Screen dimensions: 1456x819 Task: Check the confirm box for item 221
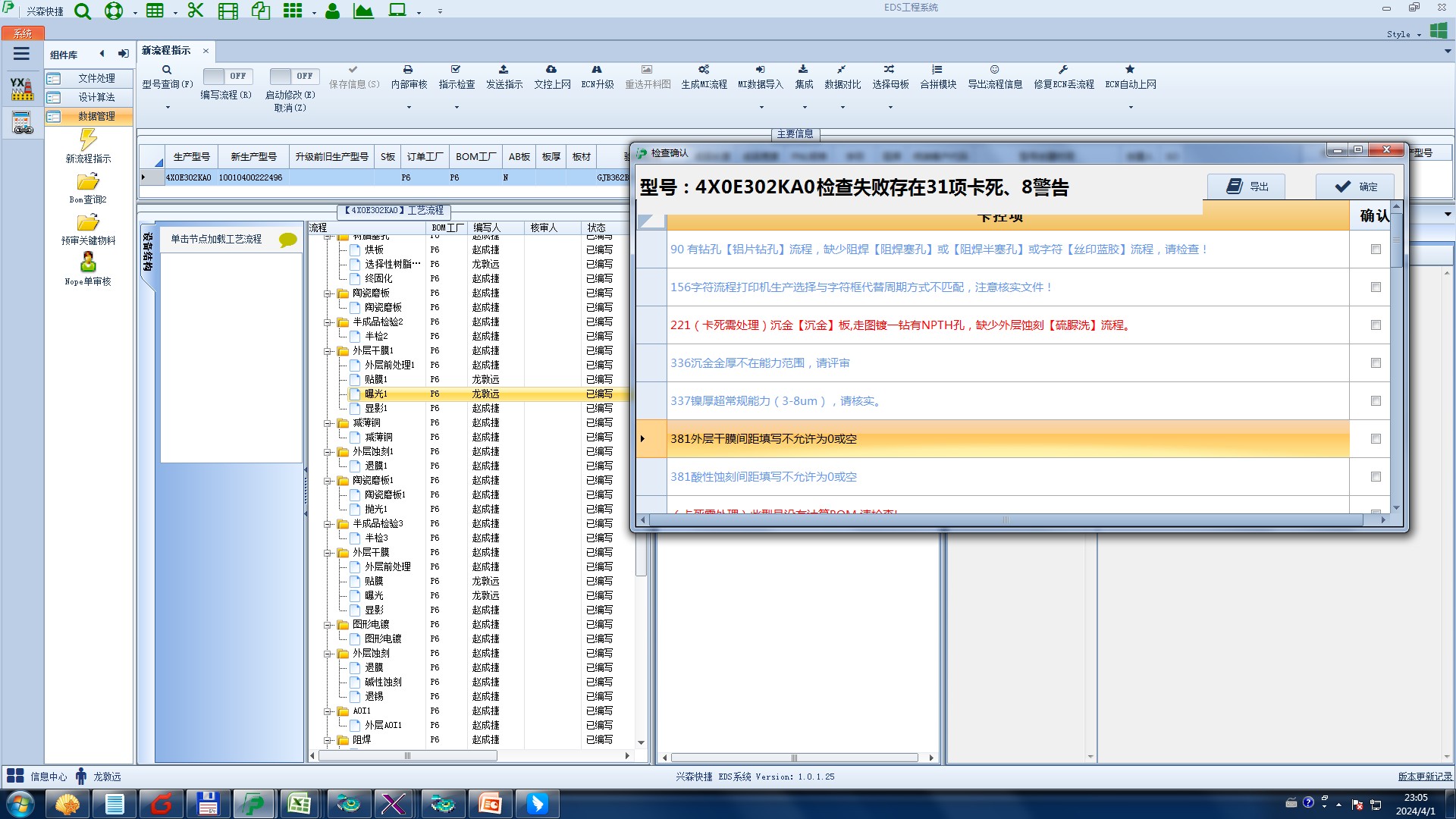tap(1376, 325)
